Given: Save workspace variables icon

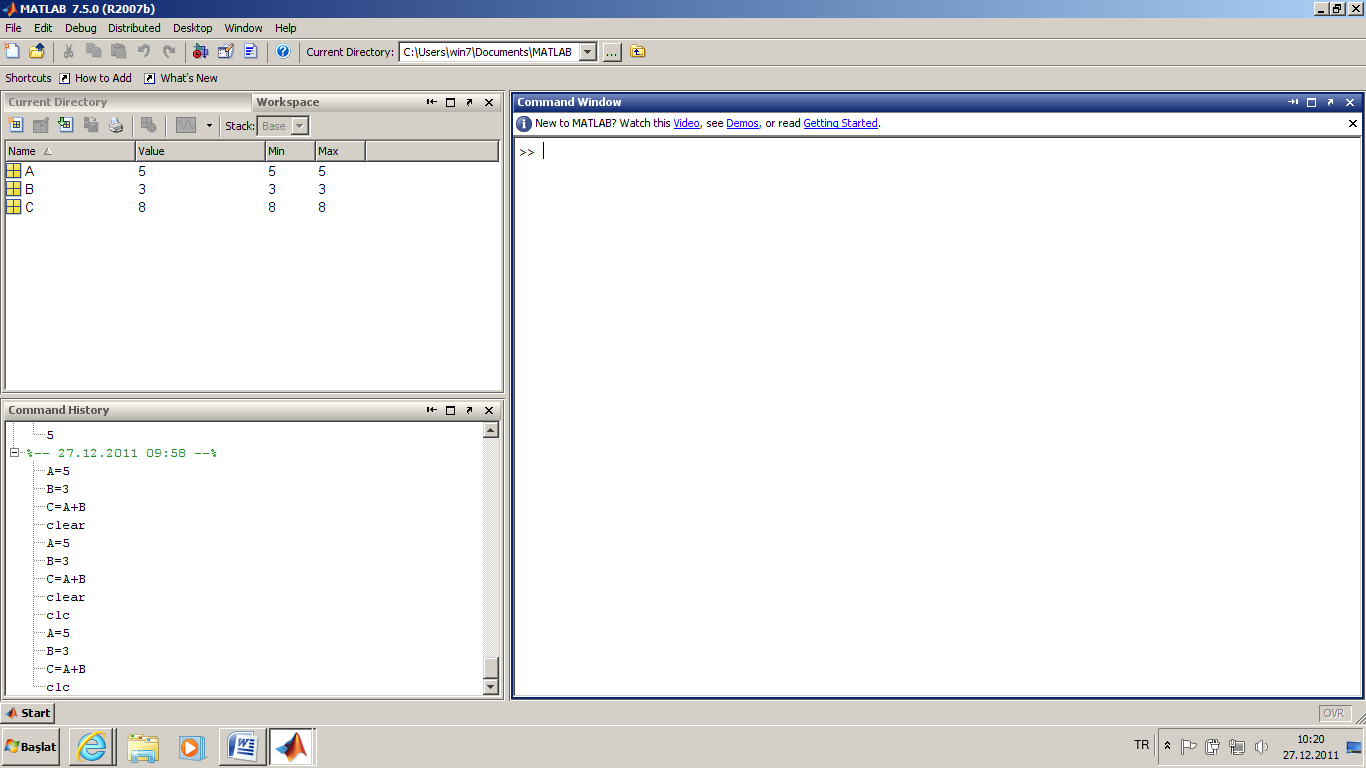Looking at the screenshot, I should [91, 125].
